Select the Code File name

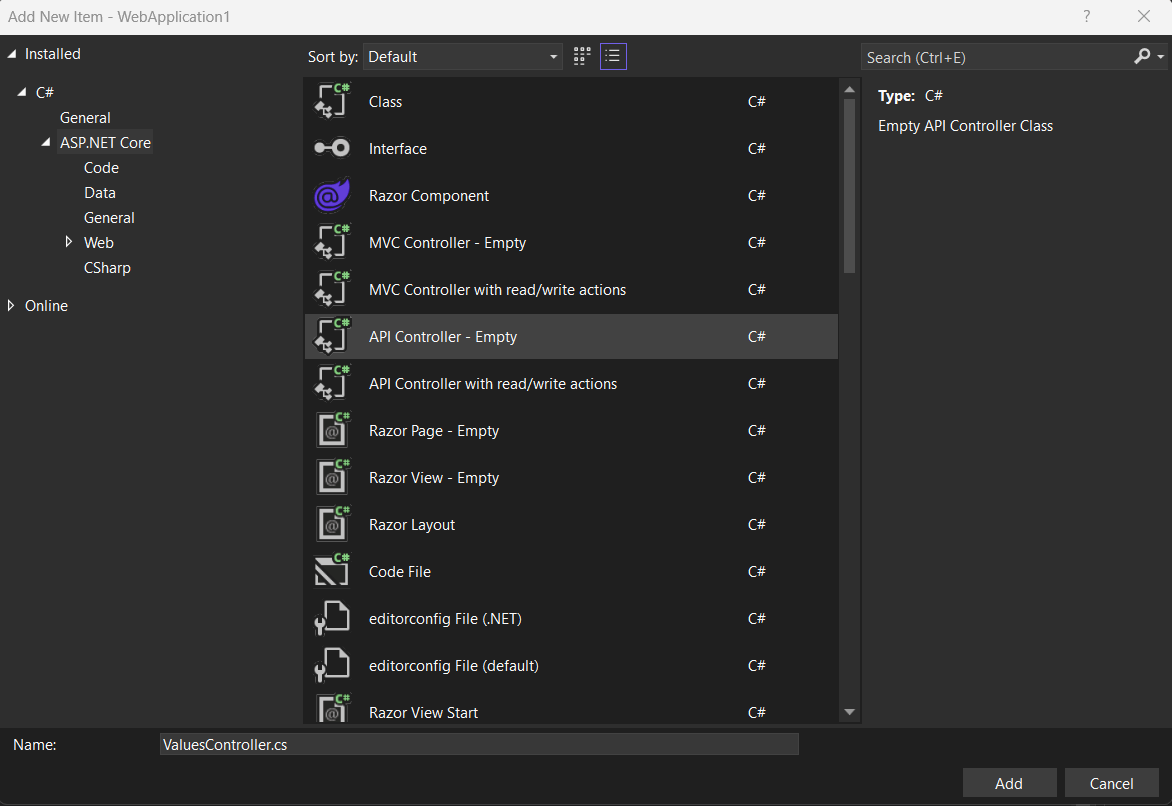coord(400,572)
